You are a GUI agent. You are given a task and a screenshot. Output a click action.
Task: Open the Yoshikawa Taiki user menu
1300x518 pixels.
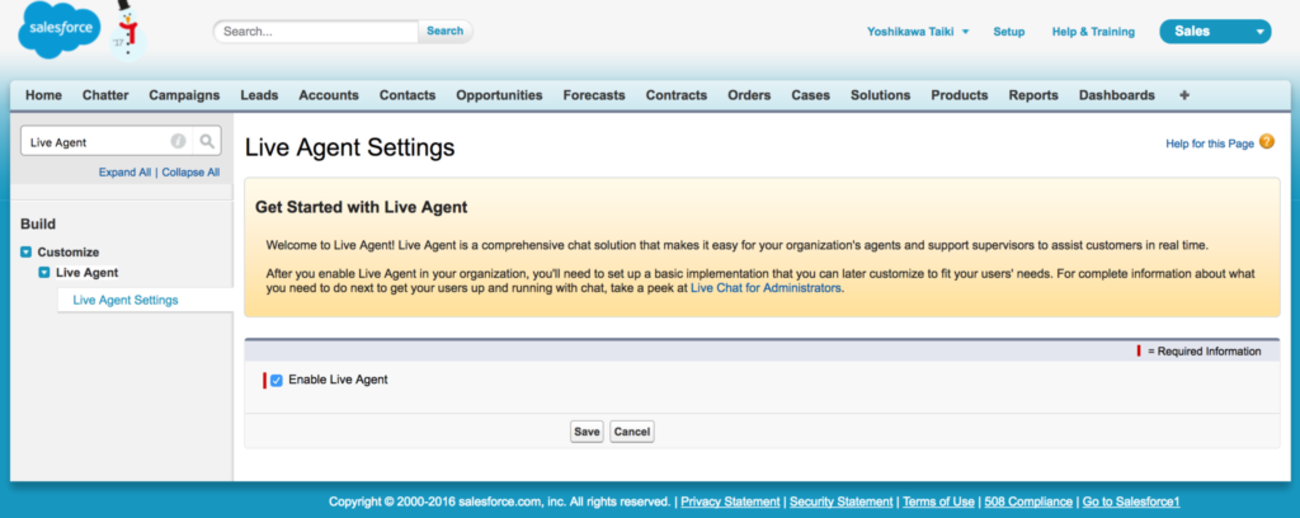(x=918, y=32)
